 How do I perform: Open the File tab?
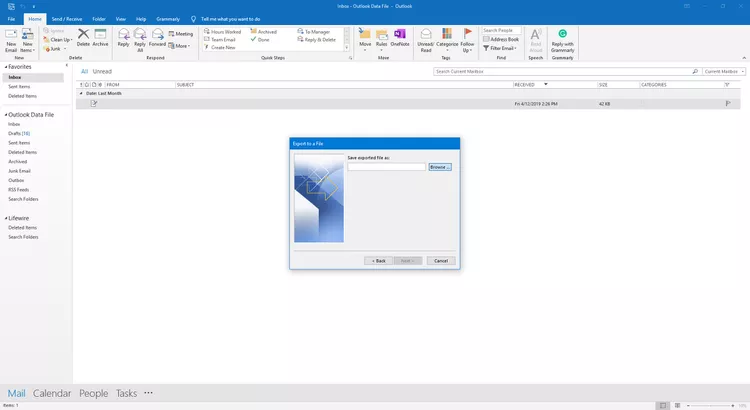click(11, 19)
